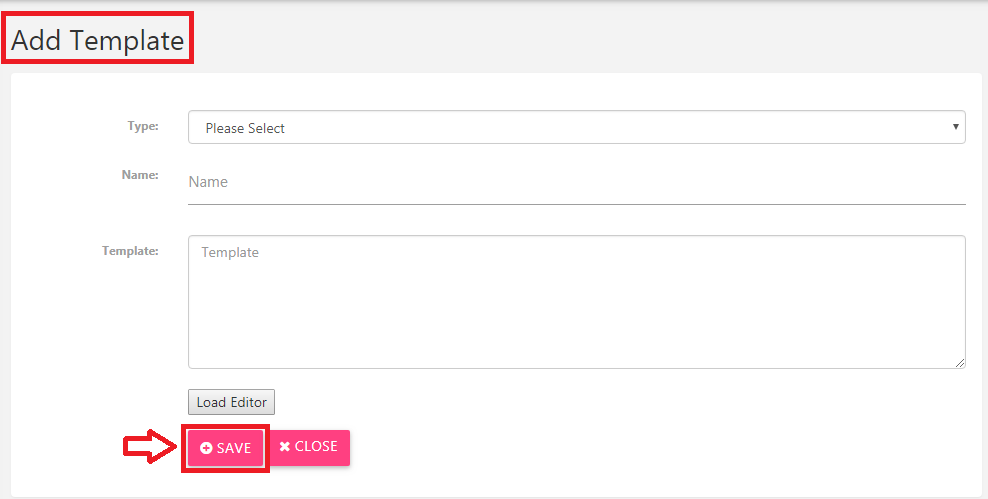Open the Type select box
988x499 pixels.
pos(577,127)
